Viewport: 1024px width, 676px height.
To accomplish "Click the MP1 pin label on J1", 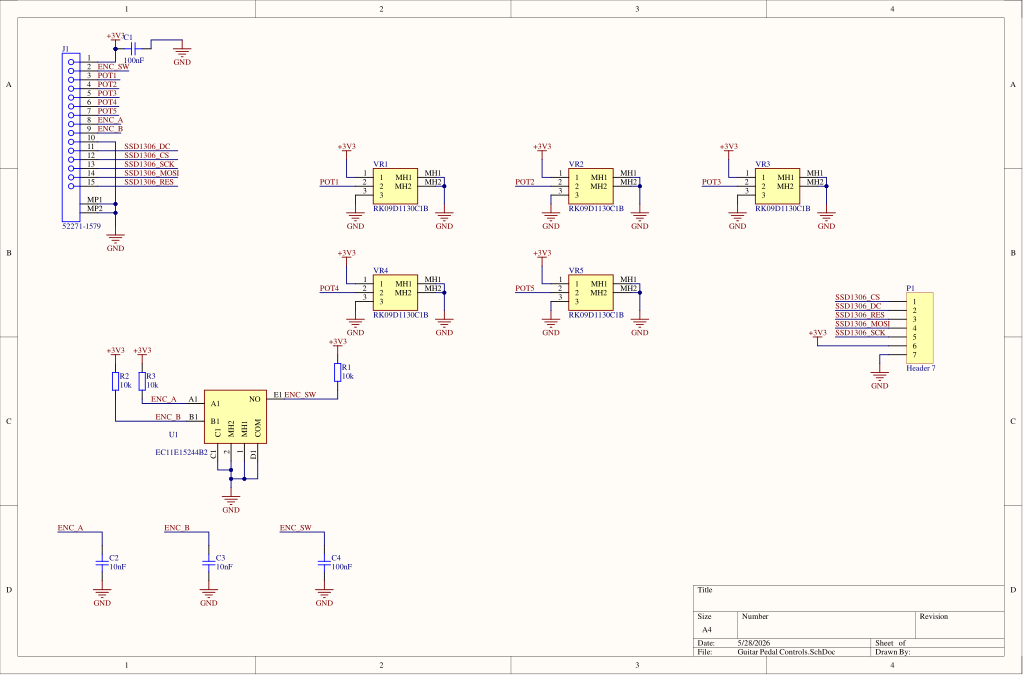I will pos(95,199).
